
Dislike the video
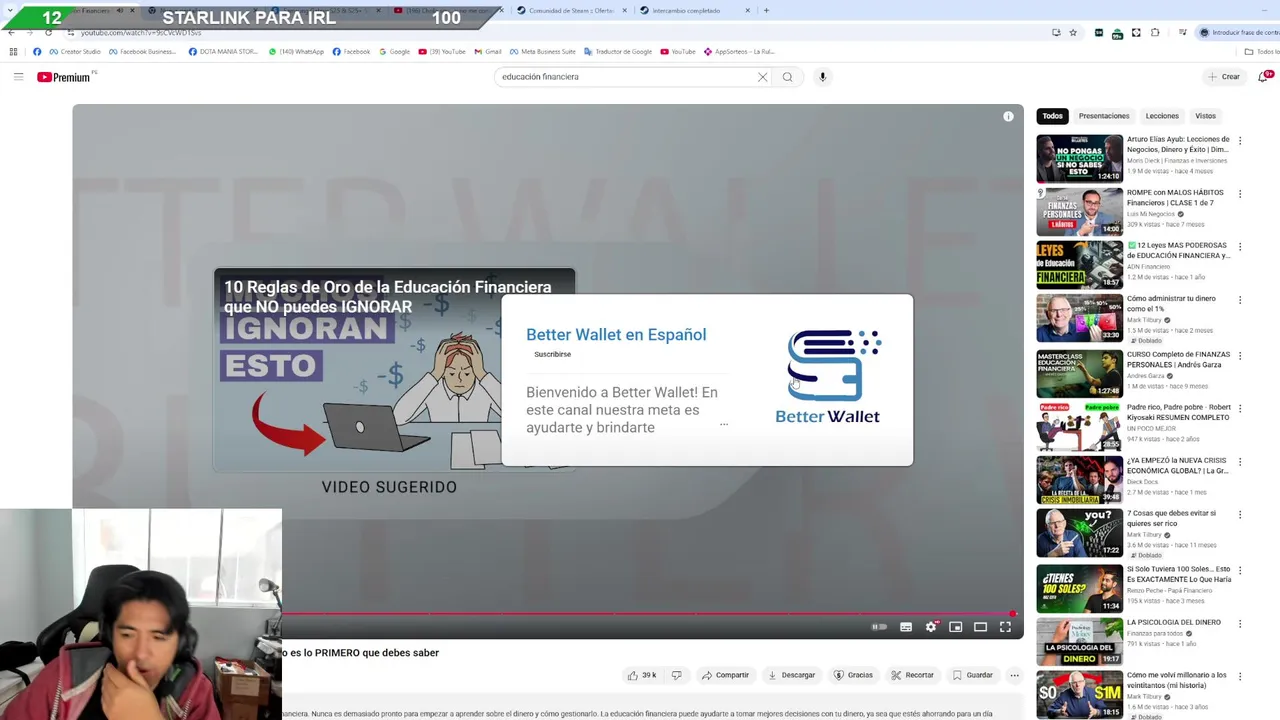pos(676,675)
